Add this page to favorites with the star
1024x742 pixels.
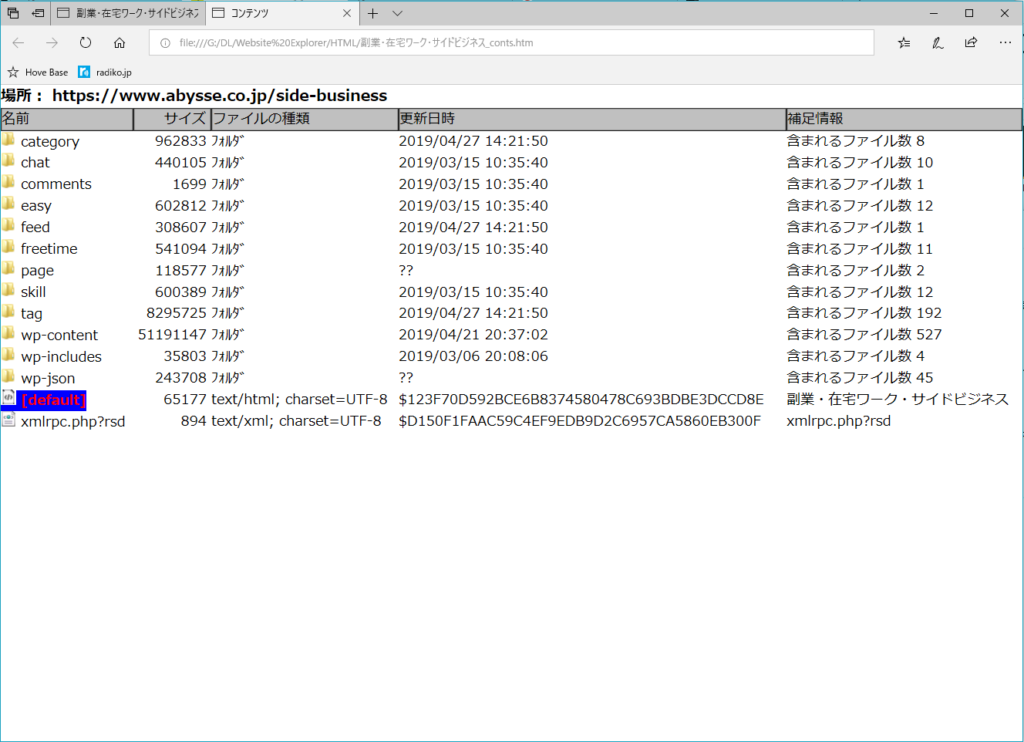904,43
